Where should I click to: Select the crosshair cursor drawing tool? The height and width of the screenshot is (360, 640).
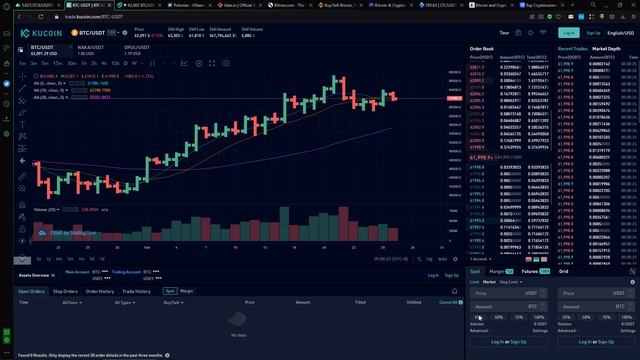coord(22,76)
